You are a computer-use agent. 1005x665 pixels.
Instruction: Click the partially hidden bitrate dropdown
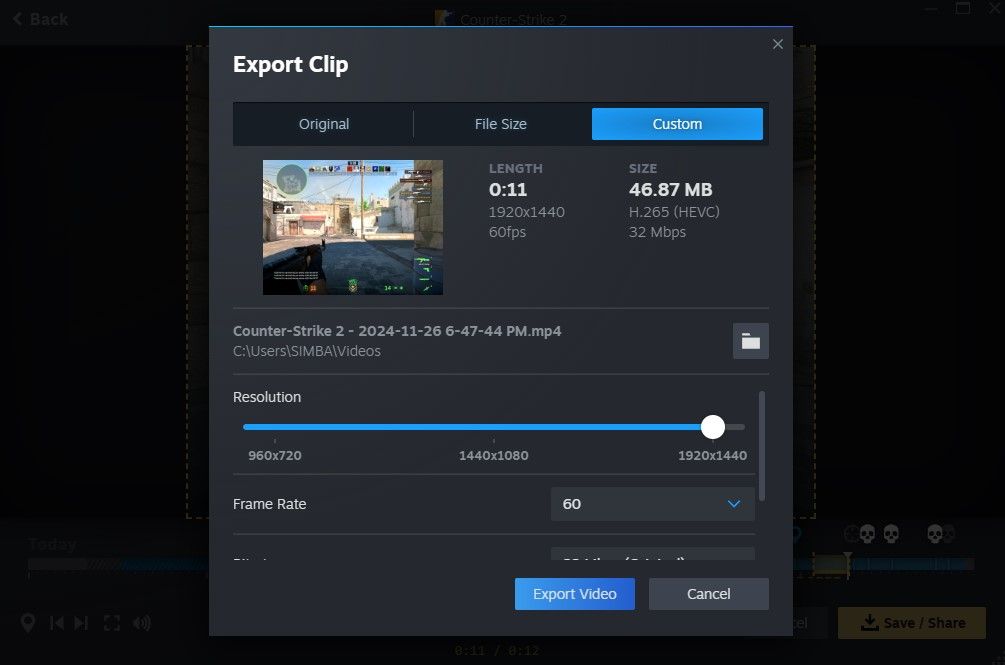click(652, 554)
